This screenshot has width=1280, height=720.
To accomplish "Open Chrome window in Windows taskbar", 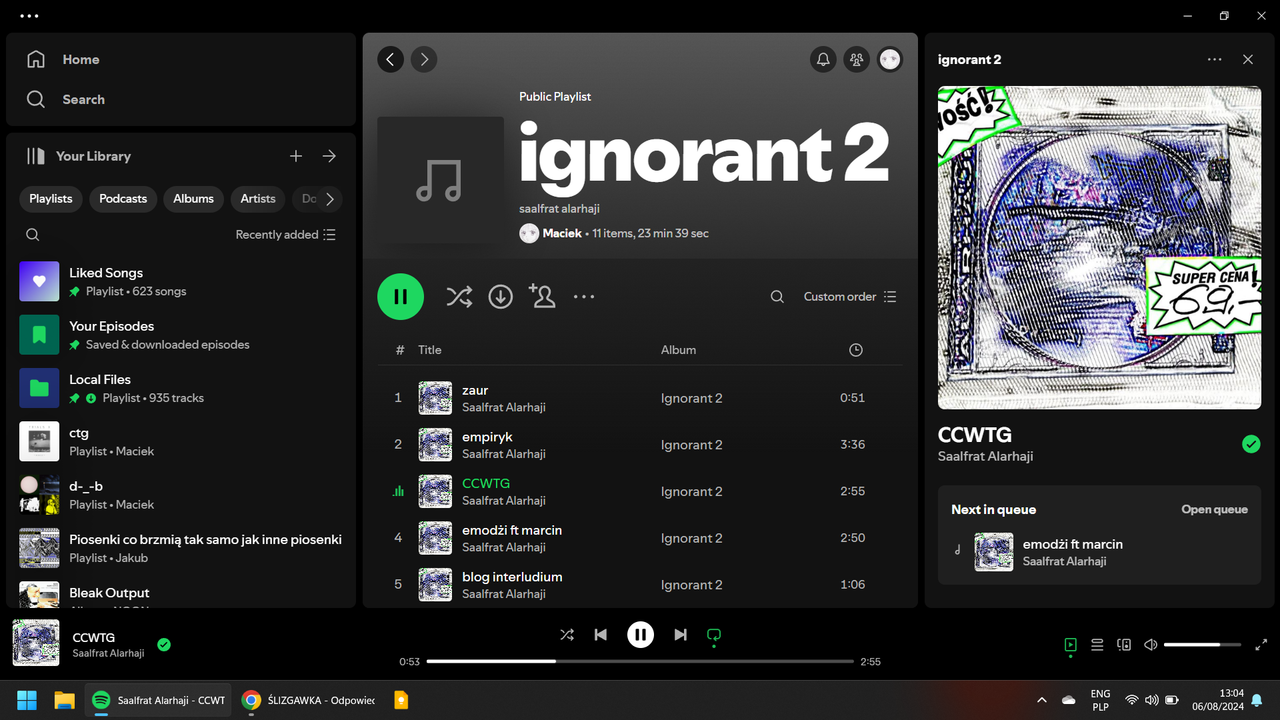I will [x=309, y=700].
